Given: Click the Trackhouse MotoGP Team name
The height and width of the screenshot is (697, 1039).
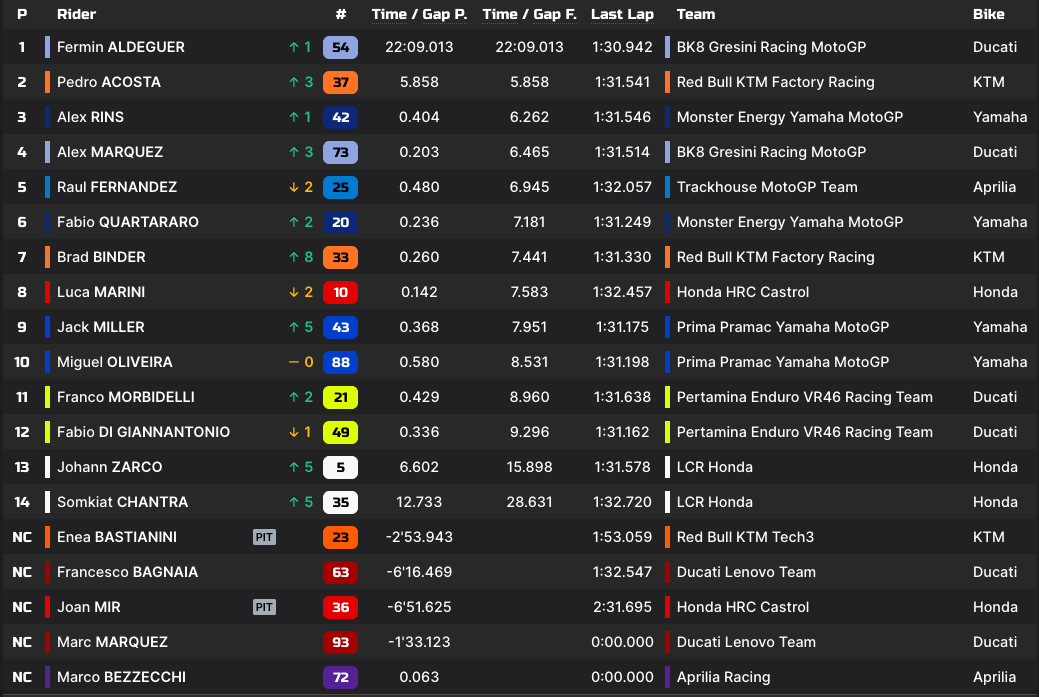Looking at the screenshot, I should click(x=766, y=187).
